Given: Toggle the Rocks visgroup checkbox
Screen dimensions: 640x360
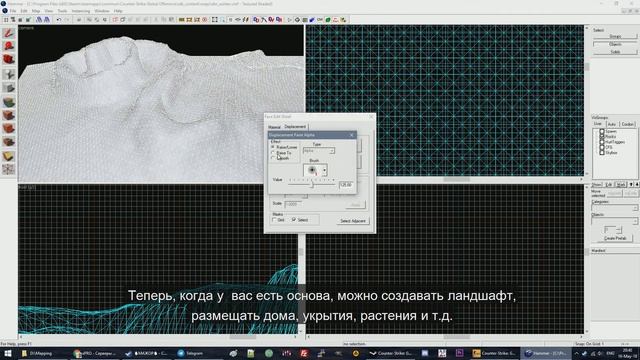Looking at the screenshot, I should pyautogui.click(x=602, y=137).
